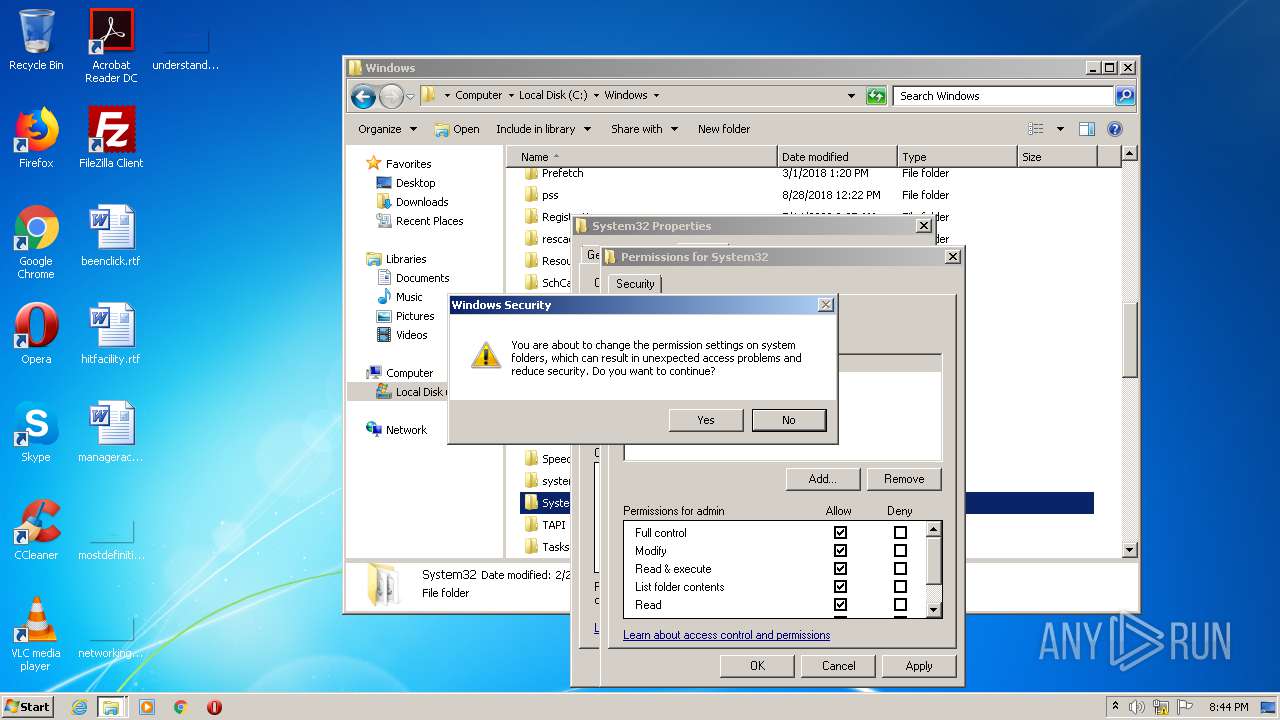Viewport: 1280px width, 720px height.
Task: Select the Security tab in Permissions
Action: (x=635, y=284)
